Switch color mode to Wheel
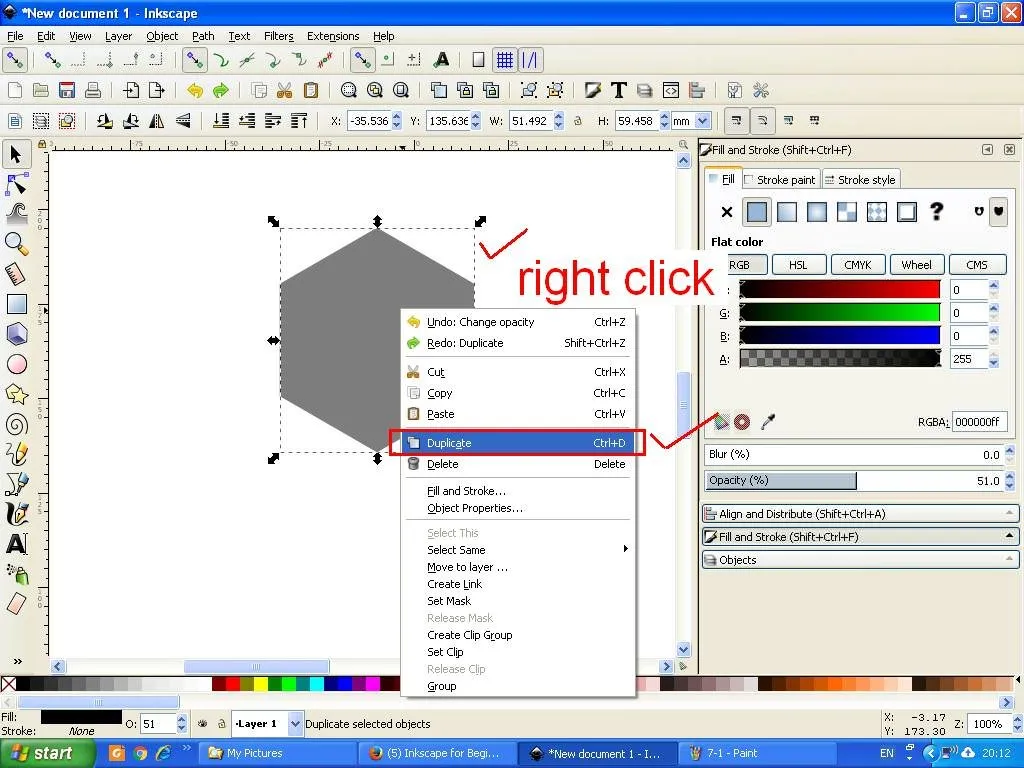The height and width of the screenshot is (768, 1024). pyautogui.click(x=916, y=264)
